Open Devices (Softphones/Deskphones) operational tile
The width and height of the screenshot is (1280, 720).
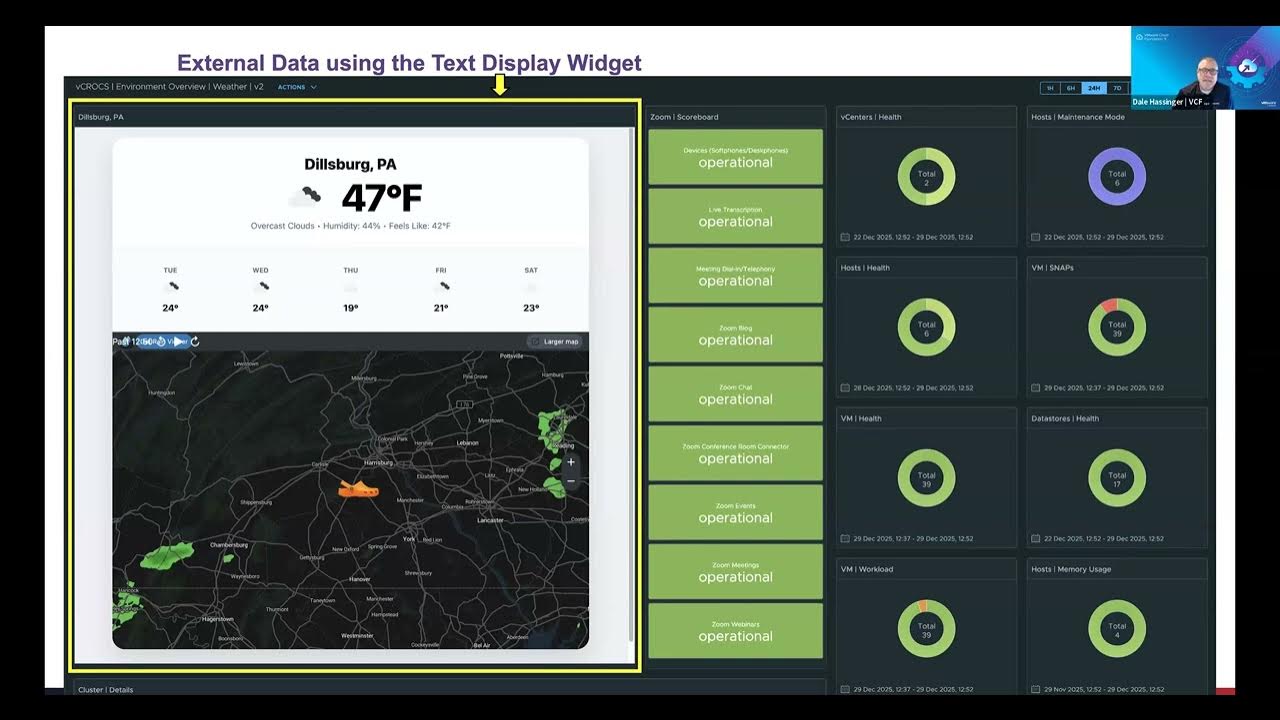(x=735, y=157)
